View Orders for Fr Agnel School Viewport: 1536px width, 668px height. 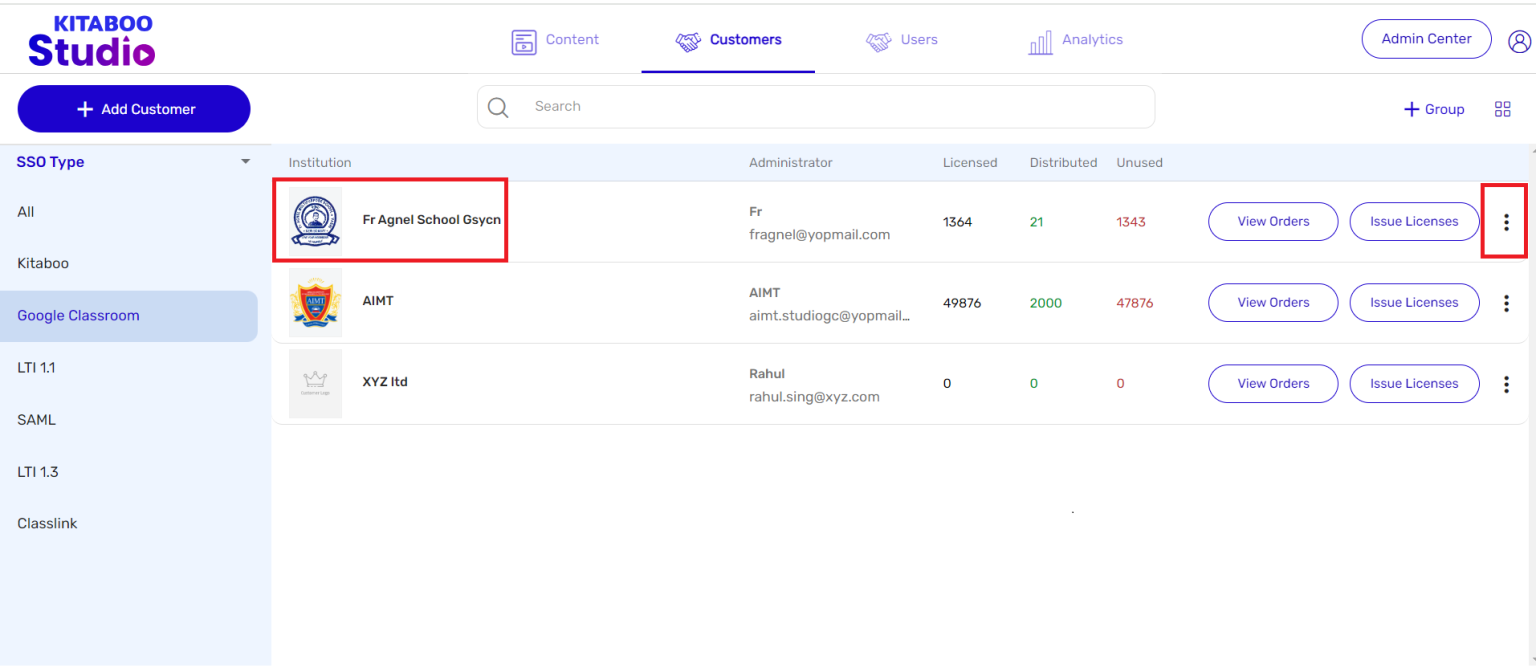tap(1273, 222)
